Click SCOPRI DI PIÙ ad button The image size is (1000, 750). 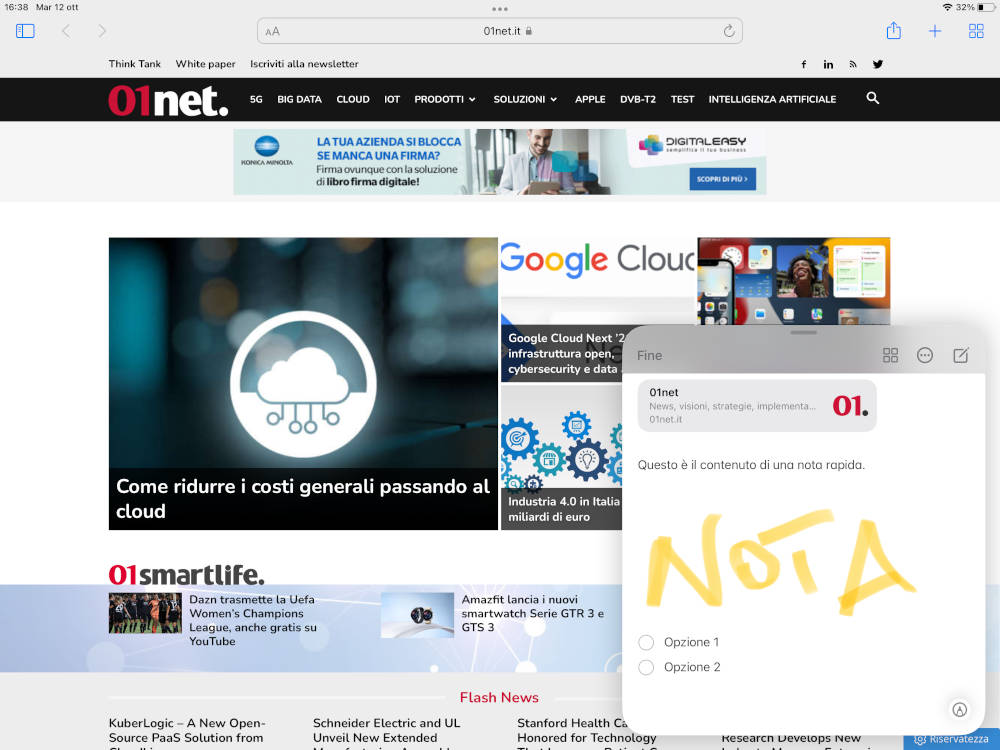point(722,179)
